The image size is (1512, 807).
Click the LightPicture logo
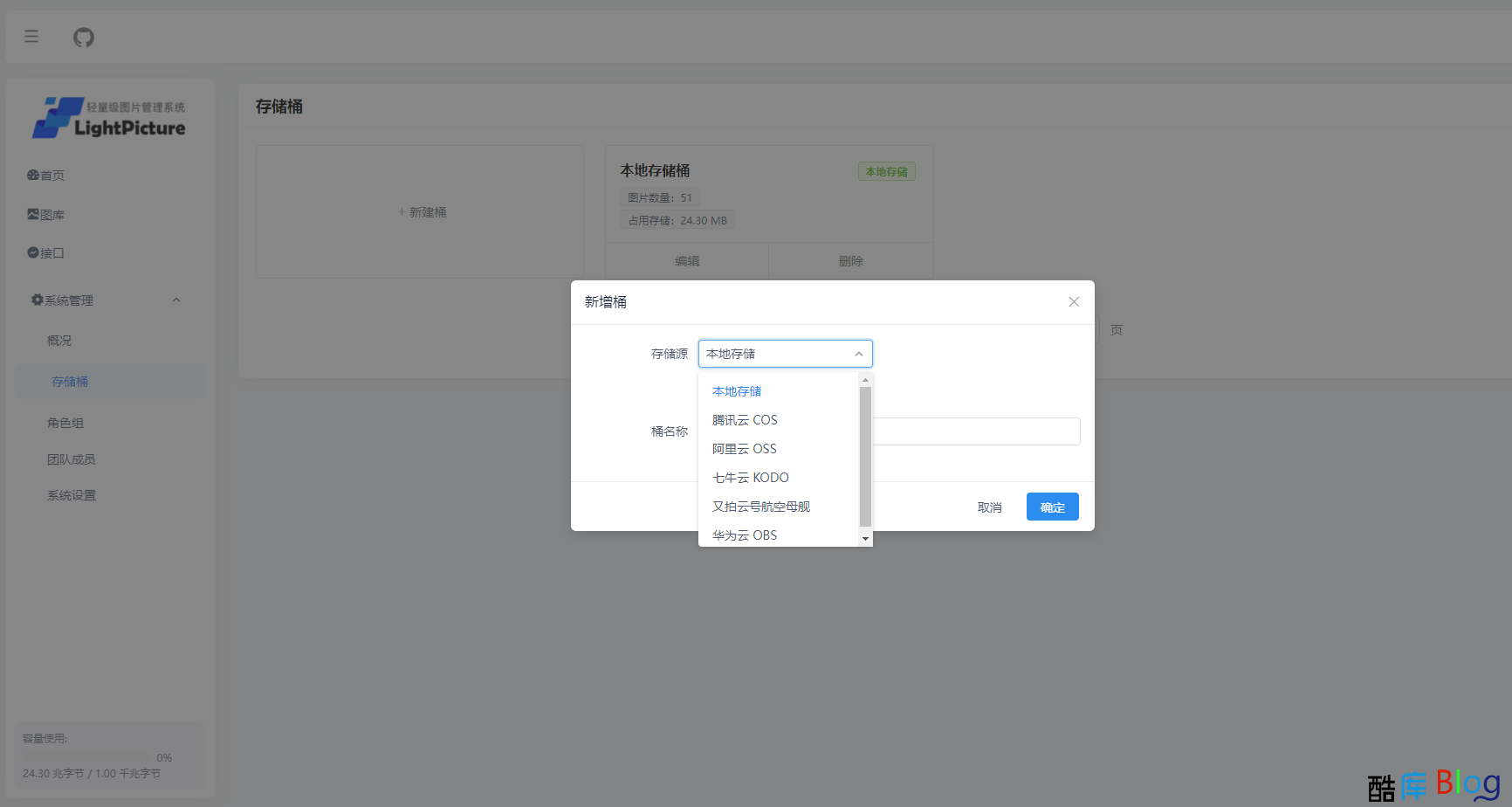[107, 117]
